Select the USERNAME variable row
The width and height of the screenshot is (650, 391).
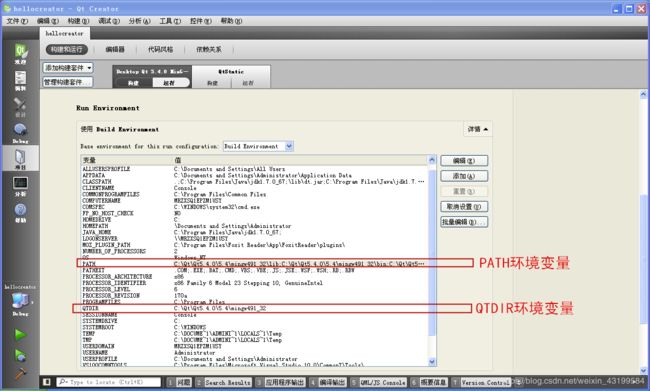tap(255, 352)
